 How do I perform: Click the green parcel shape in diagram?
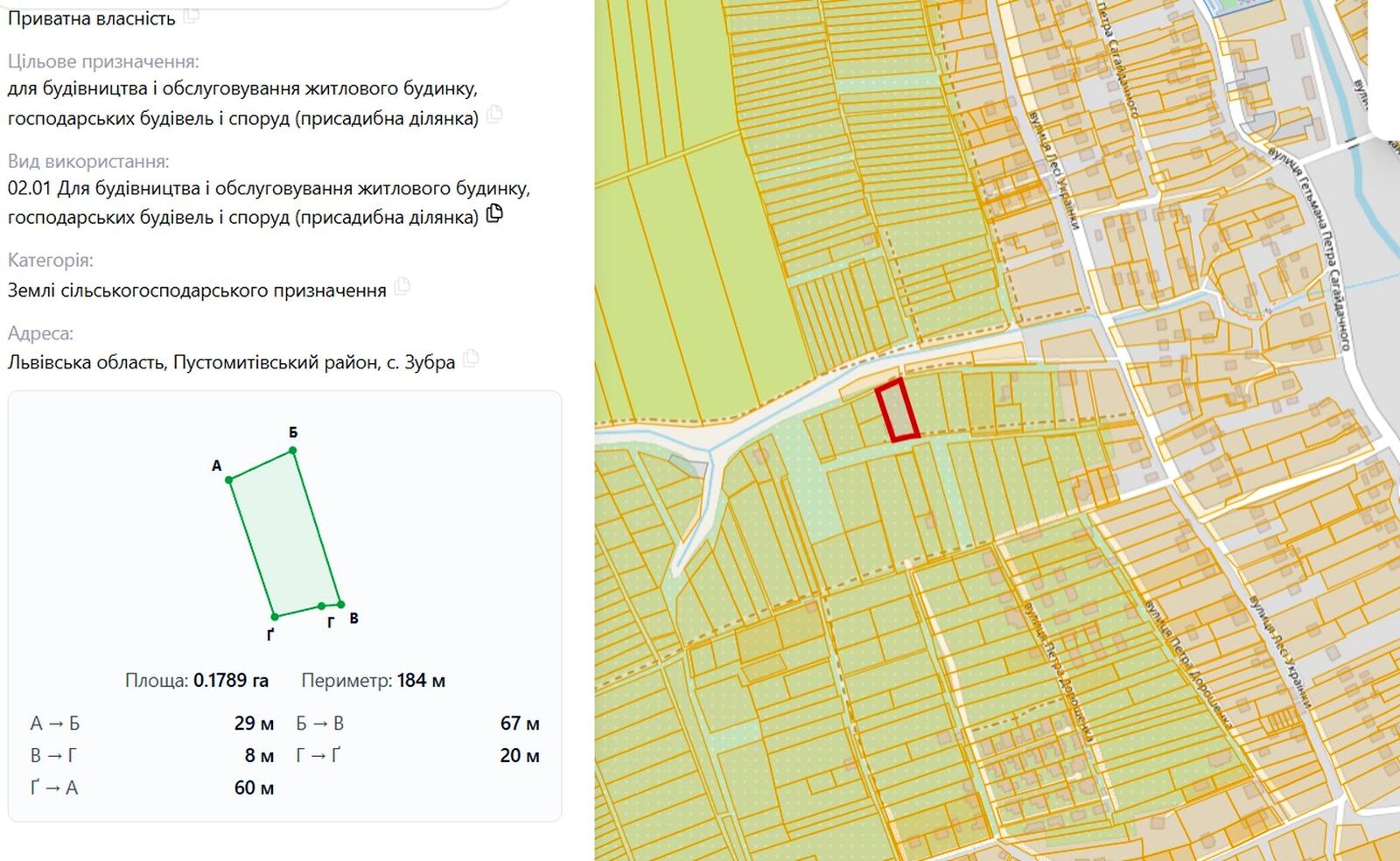(x=285, y=534)
